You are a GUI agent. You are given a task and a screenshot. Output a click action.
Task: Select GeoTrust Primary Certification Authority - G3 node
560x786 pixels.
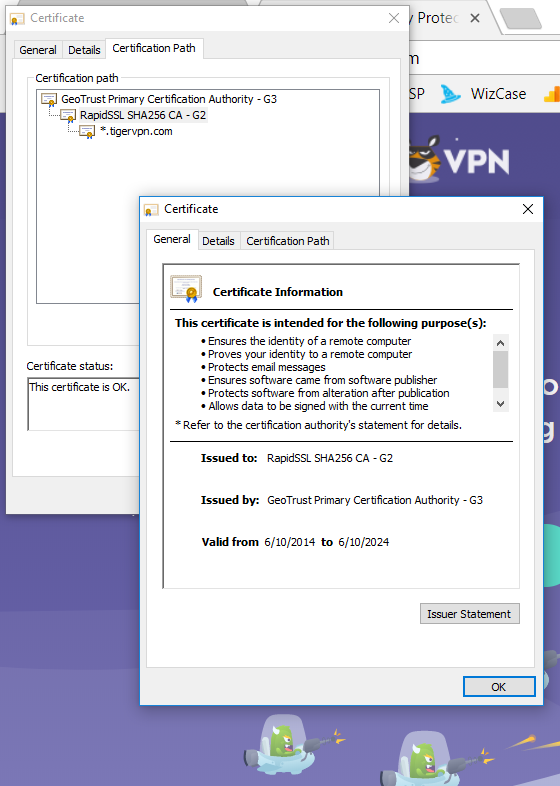click(x=169, y=99)
